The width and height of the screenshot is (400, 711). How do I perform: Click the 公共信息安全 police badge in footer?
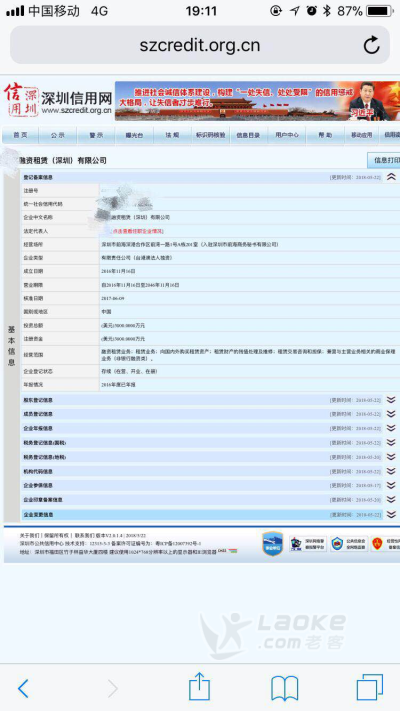[348, 543]
